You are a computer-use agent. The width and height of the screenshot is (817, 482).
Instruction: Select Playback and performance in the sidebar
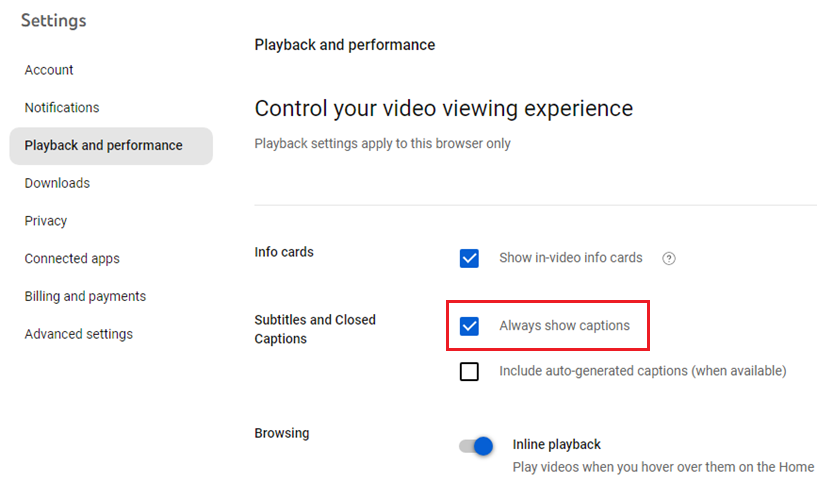pyautogui.click(x=104, y=146)
